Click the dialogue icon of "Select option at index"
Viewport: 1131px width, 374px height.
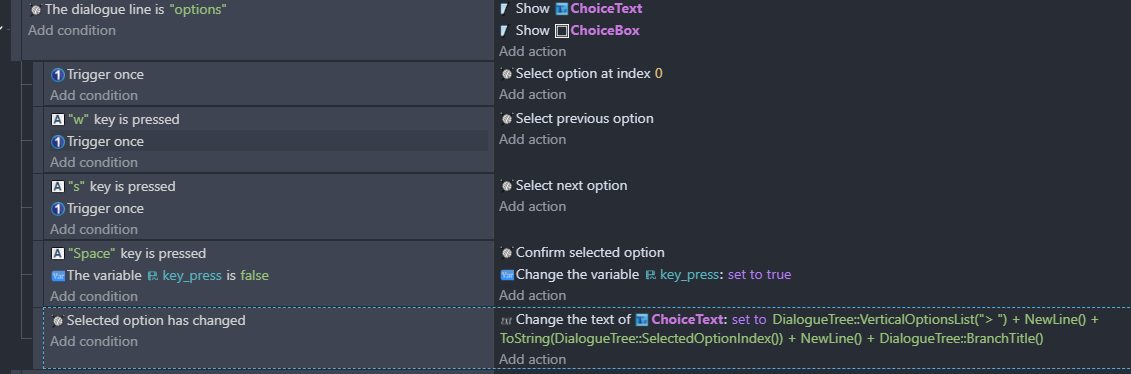coord(506,74)
